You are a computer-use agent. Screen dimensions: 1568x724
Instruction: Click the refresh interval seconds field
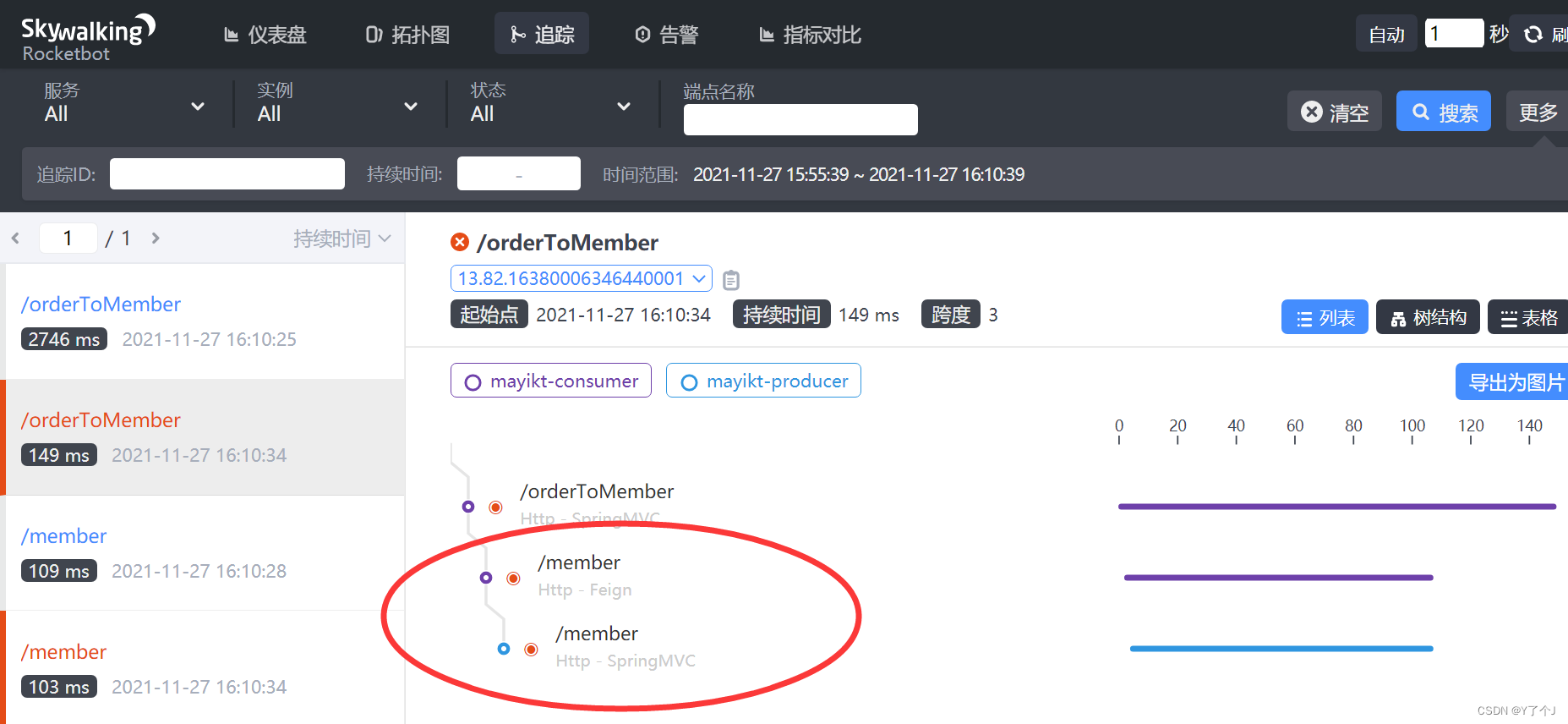tap(1454, 33)
